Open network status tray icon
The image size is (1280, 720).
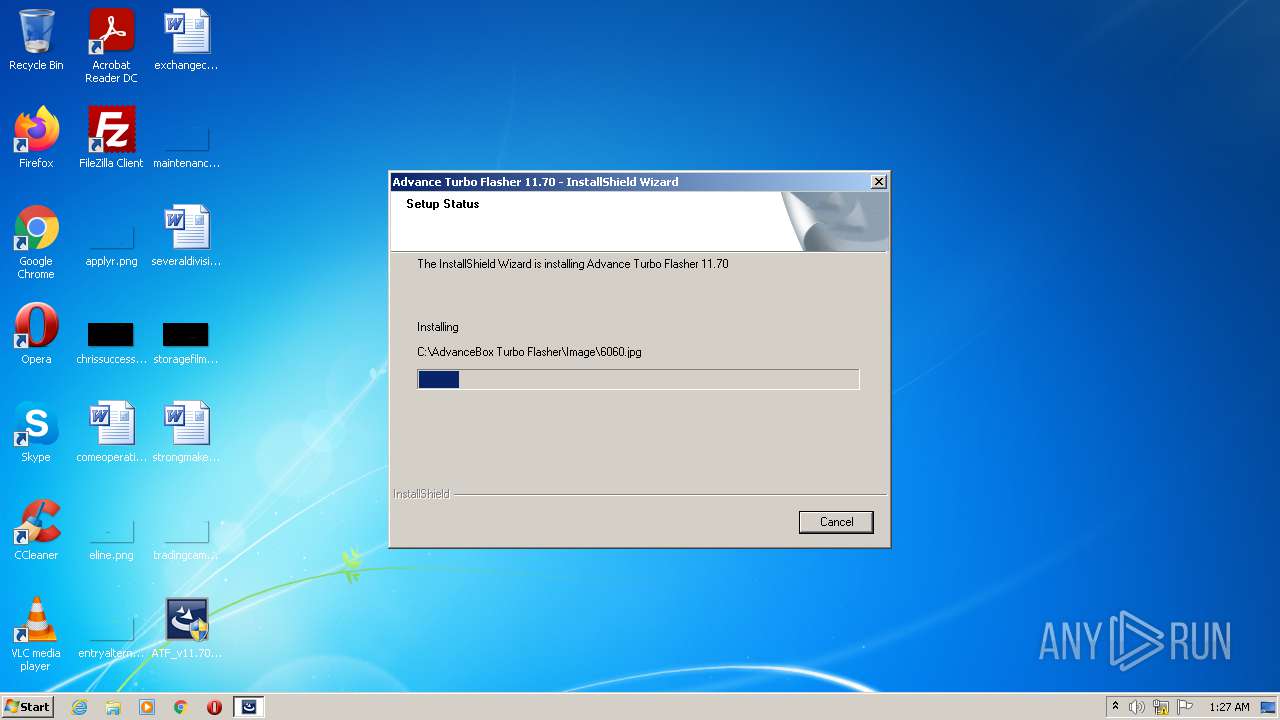[x=1161, y=707]
